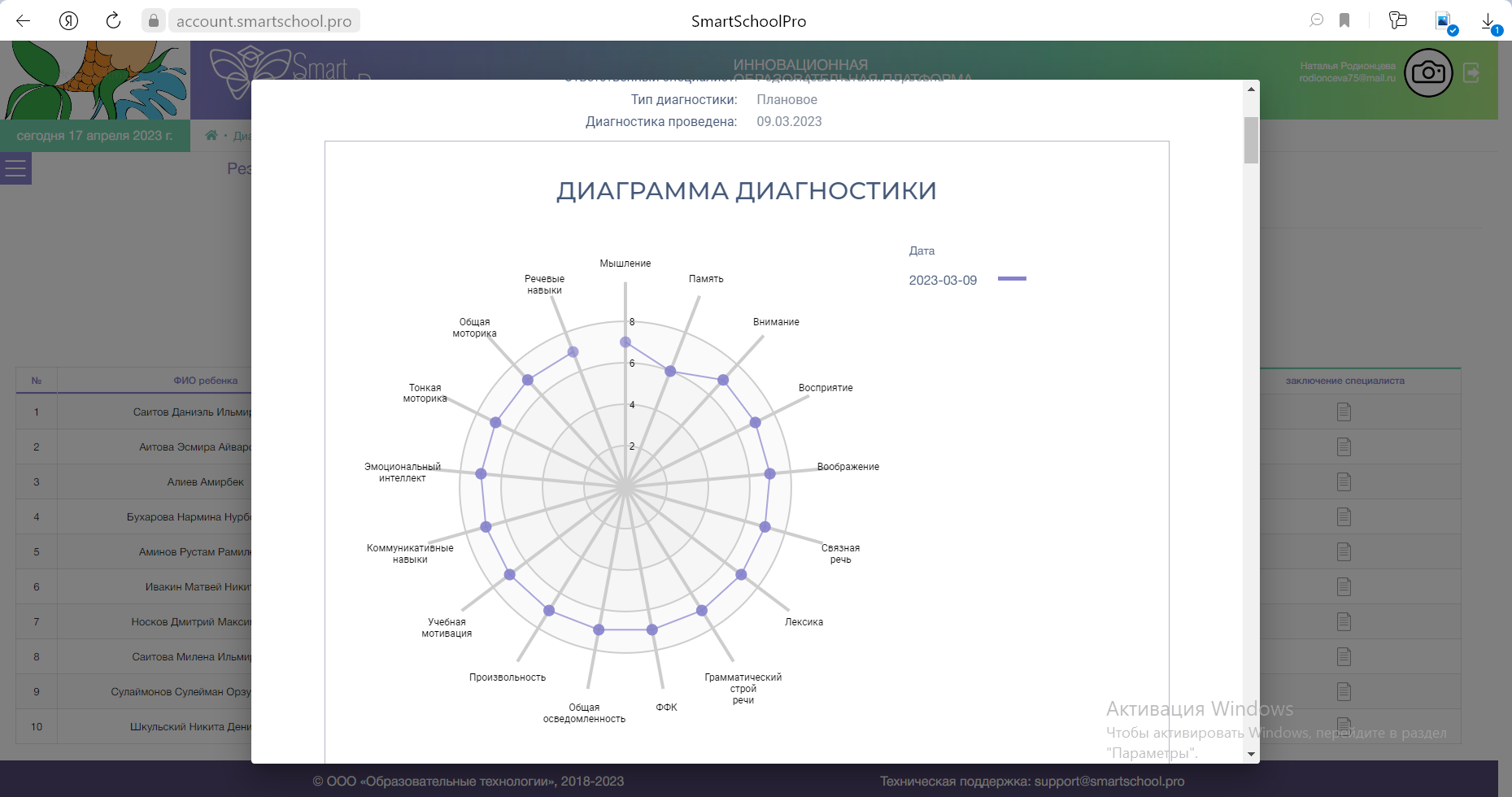Click the bookmark icon in browser toolbar
This screenshot has height=797, width=1512.
[1344, 21]
